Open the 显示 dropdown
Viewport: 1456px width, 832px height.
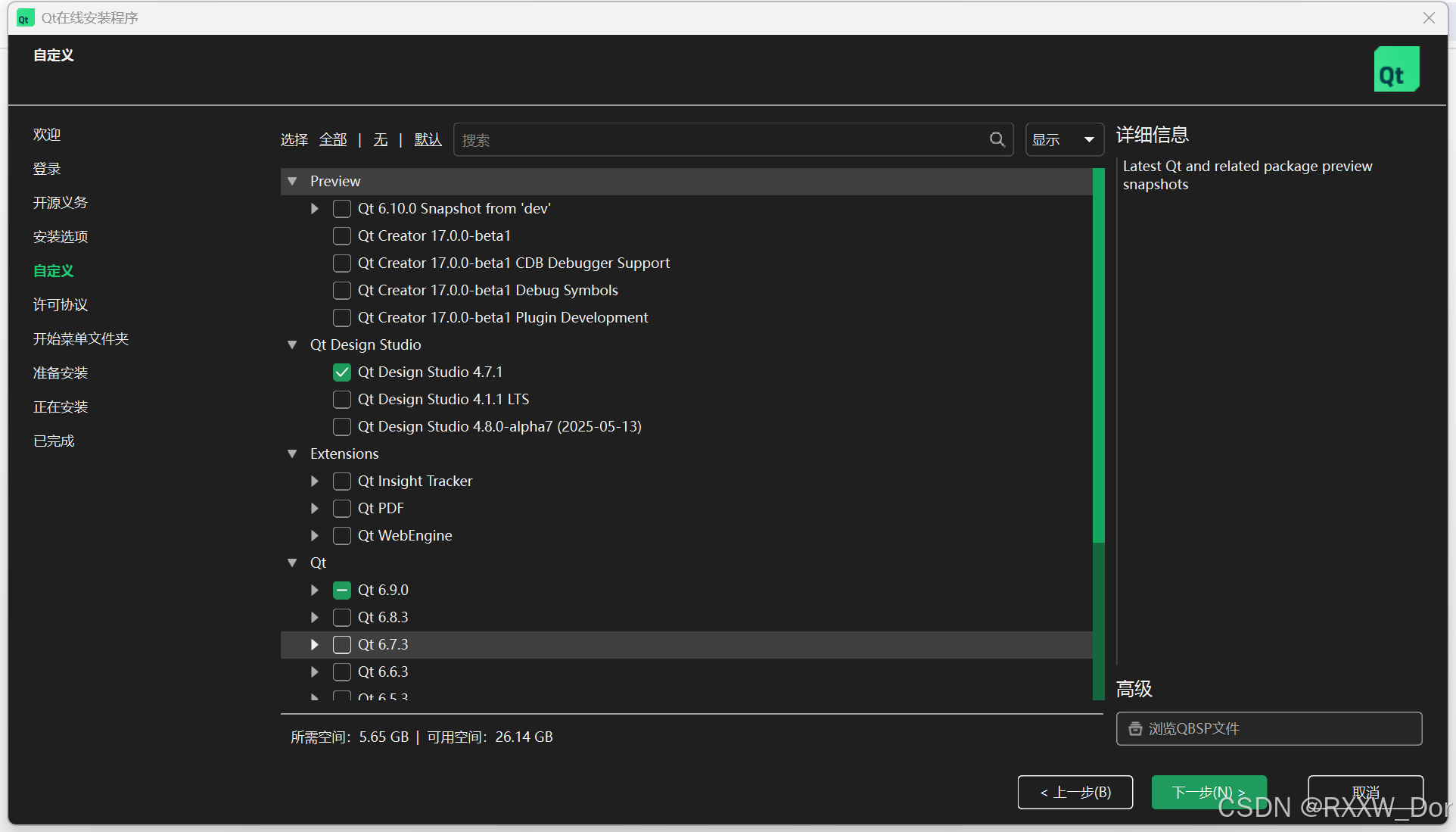click(x=1063, y=139)
